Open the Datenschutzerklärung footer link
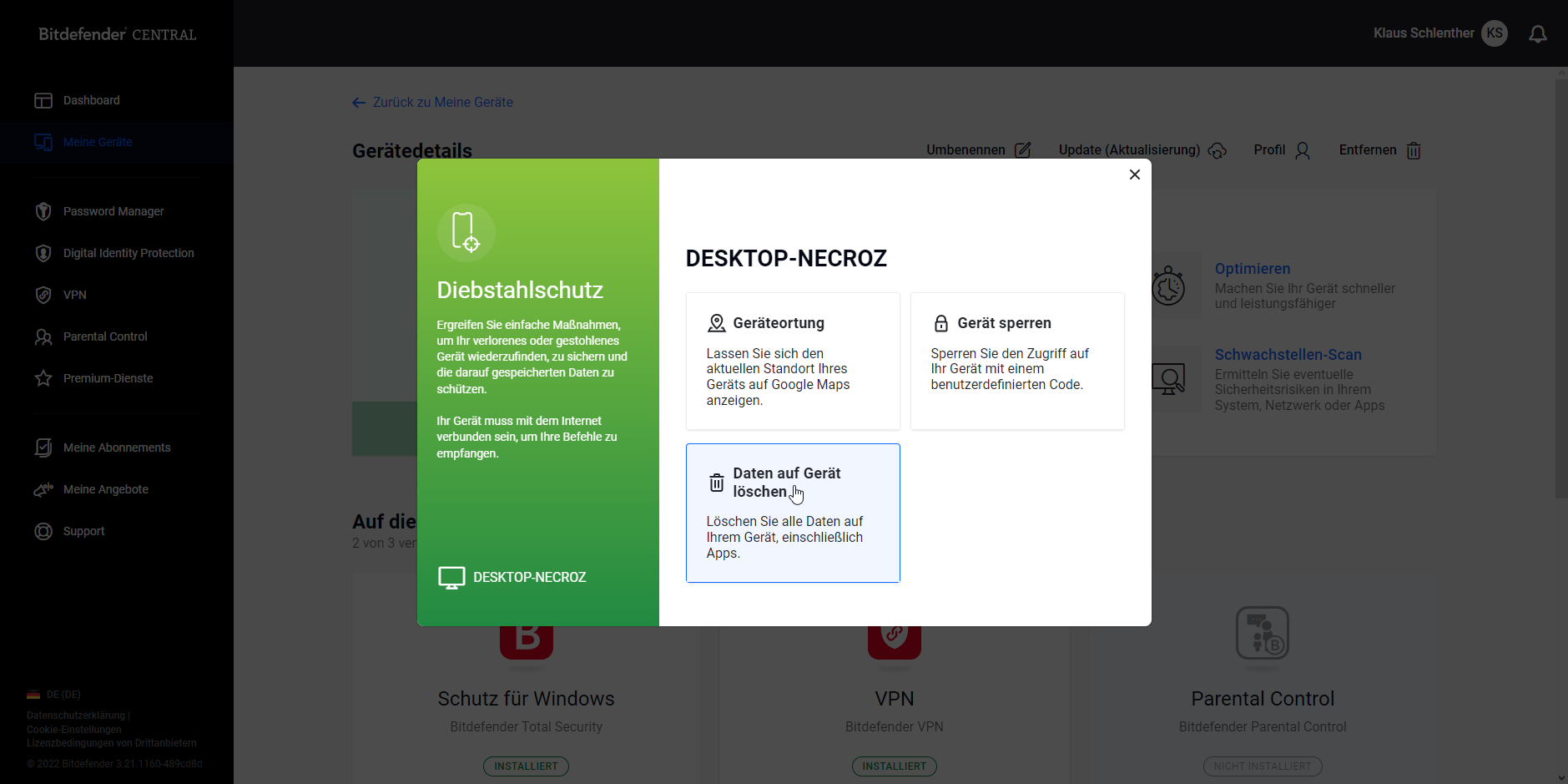The height and width of the screenshot is (784, 1568). click(76, 716)
